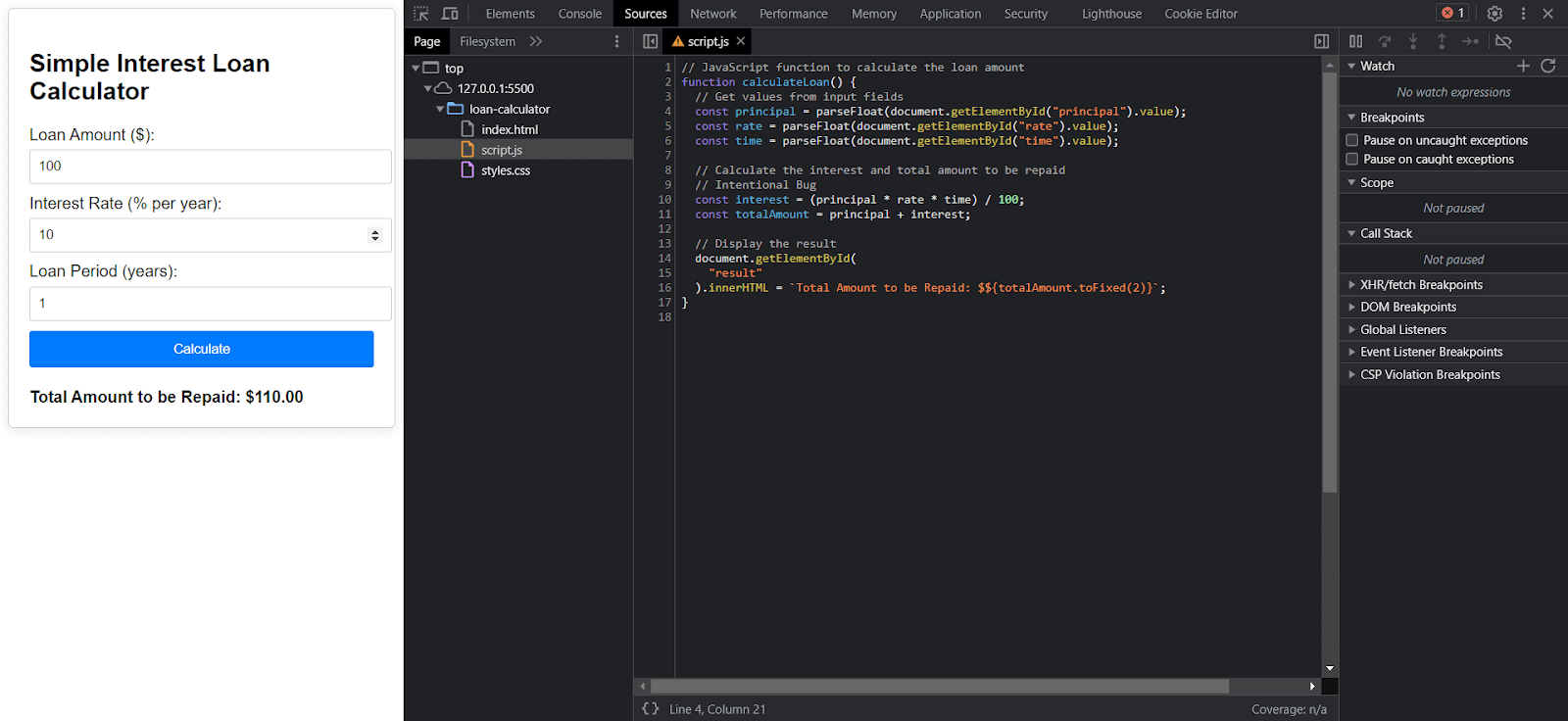1568x721 pixels.
Task: Click the Loan Amount input field
Action: [211, 167]
